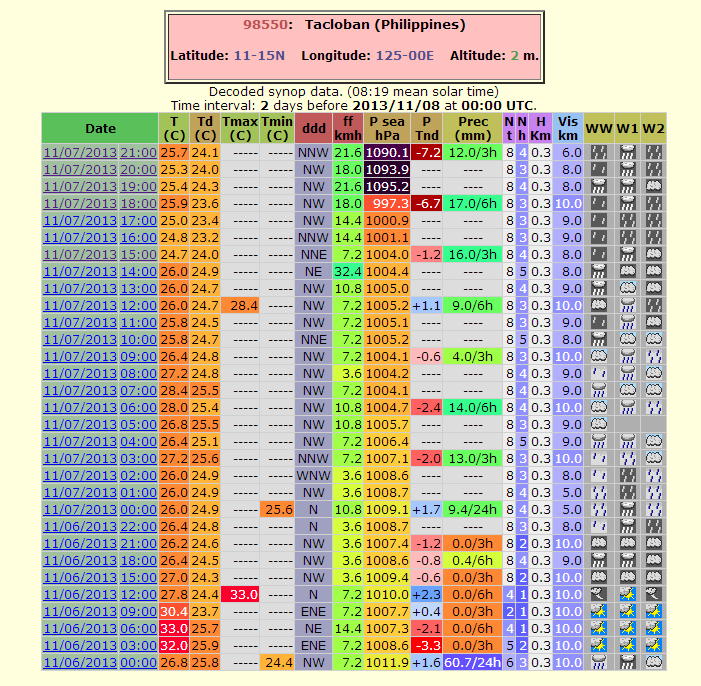
Task: Open the 12:00 time link for 11/07/2013
Action: (138, 305)
